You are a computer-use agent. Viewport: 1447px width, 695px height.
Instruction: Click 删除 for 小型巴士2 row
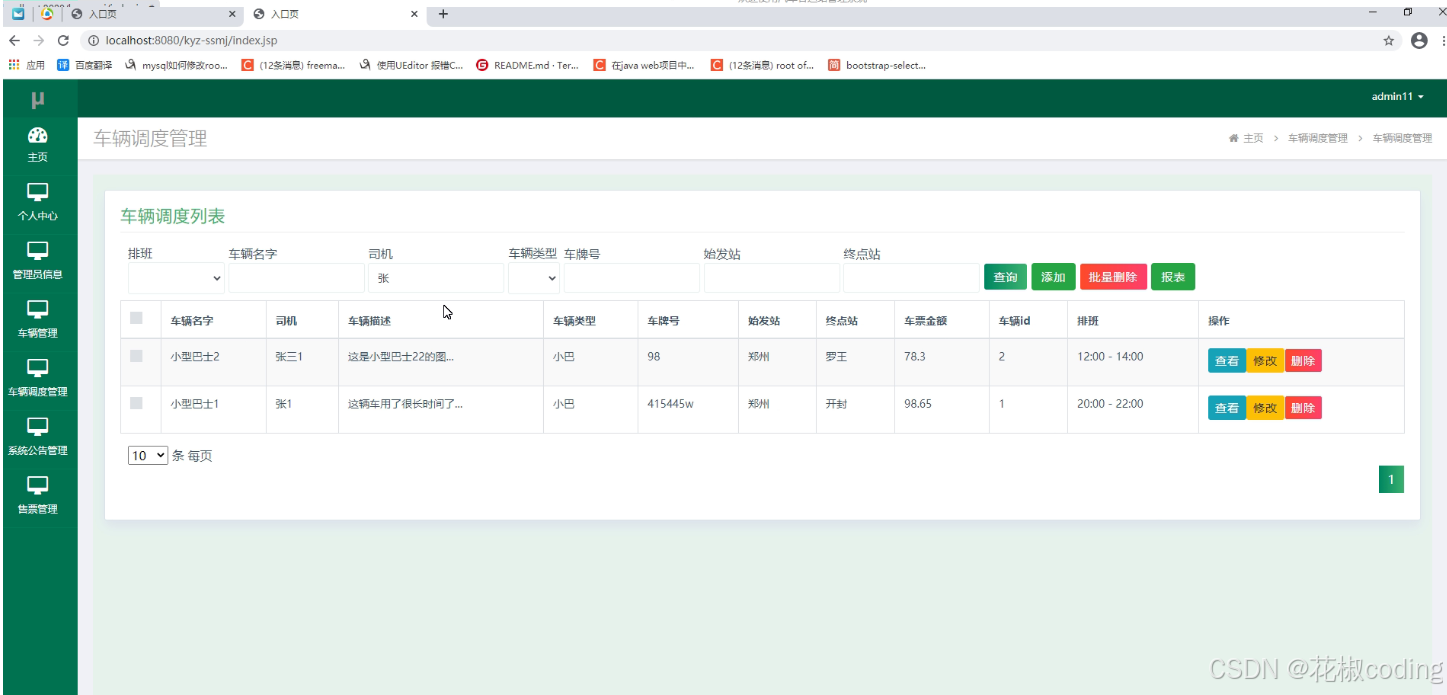(1303, 361)
